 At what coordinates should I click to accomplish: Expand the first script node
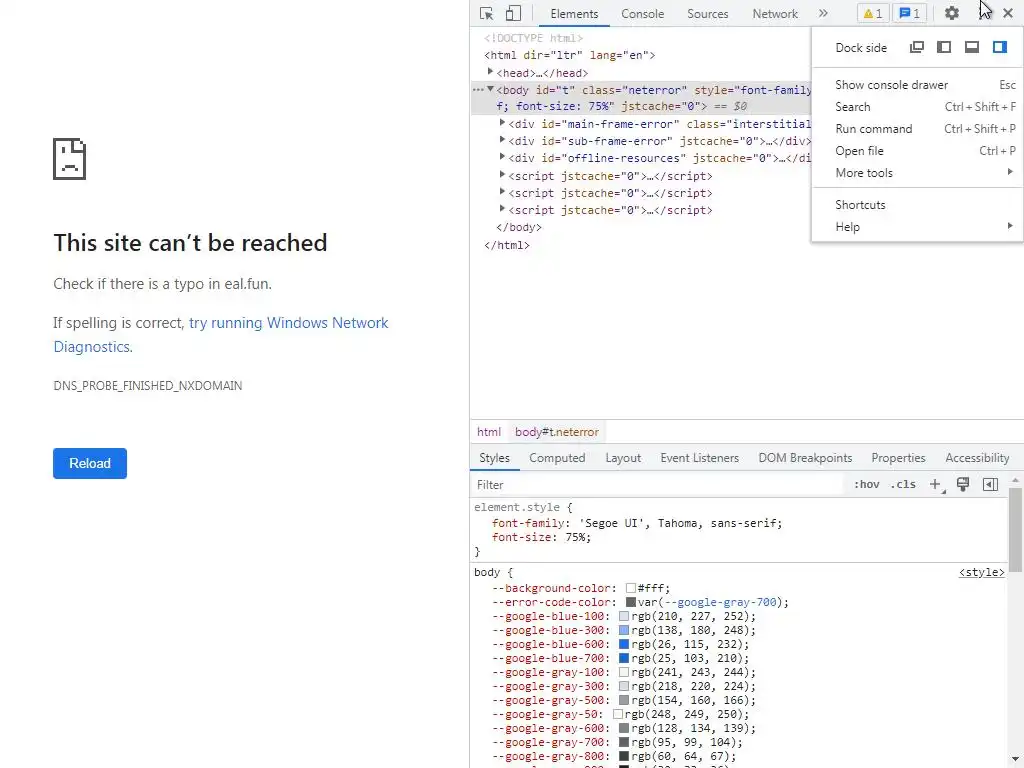tap(502, 174)
